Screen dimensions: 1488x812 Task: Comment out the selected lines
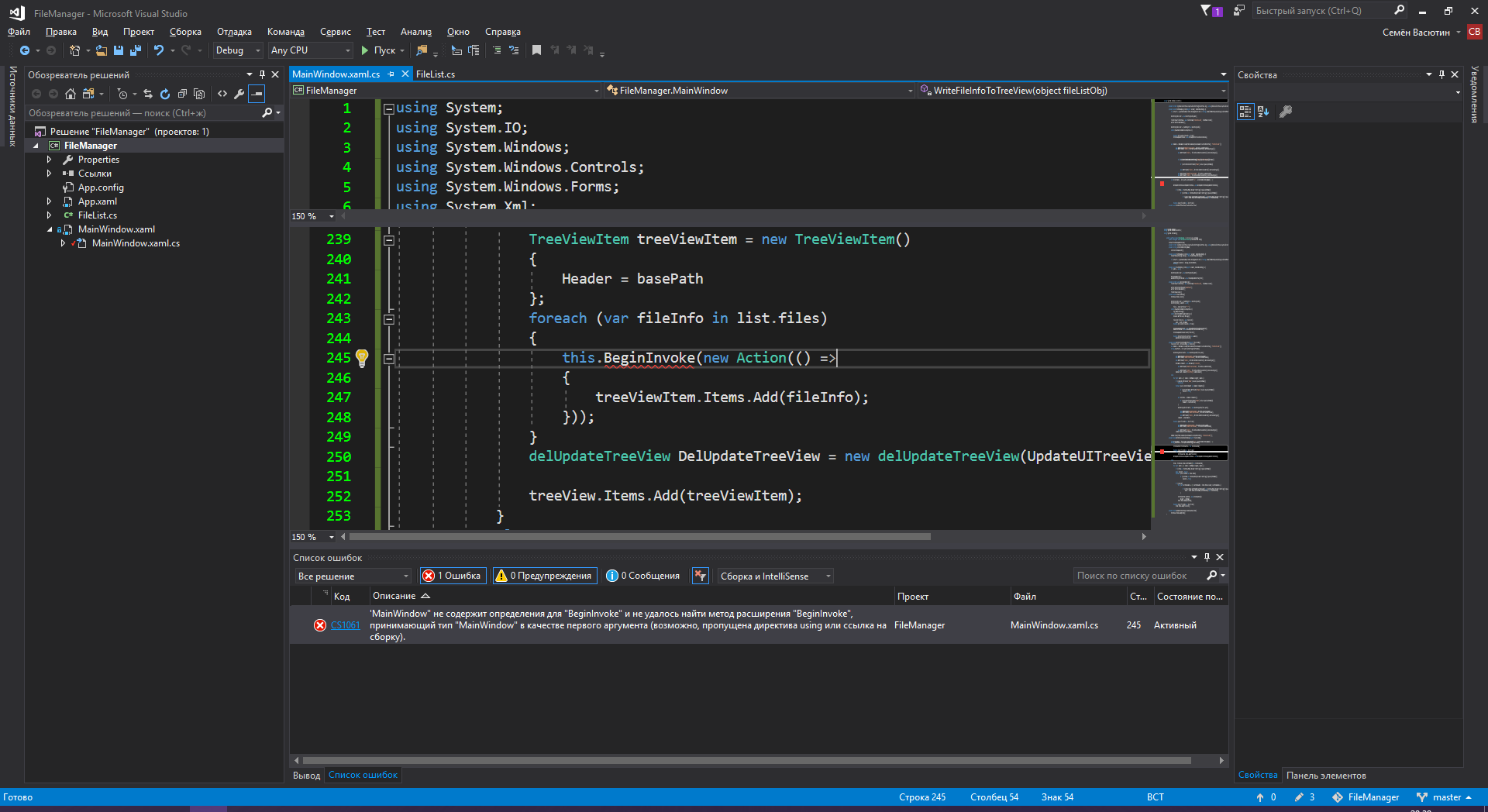click(x=497, y=50)
